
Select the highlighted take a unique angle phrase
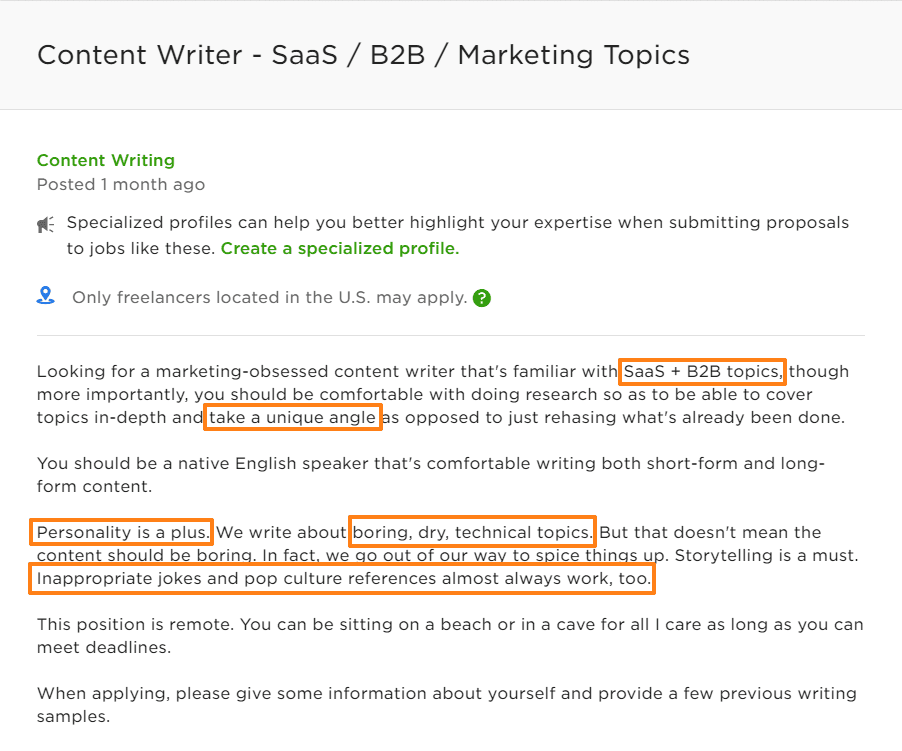tap(292, 417)
